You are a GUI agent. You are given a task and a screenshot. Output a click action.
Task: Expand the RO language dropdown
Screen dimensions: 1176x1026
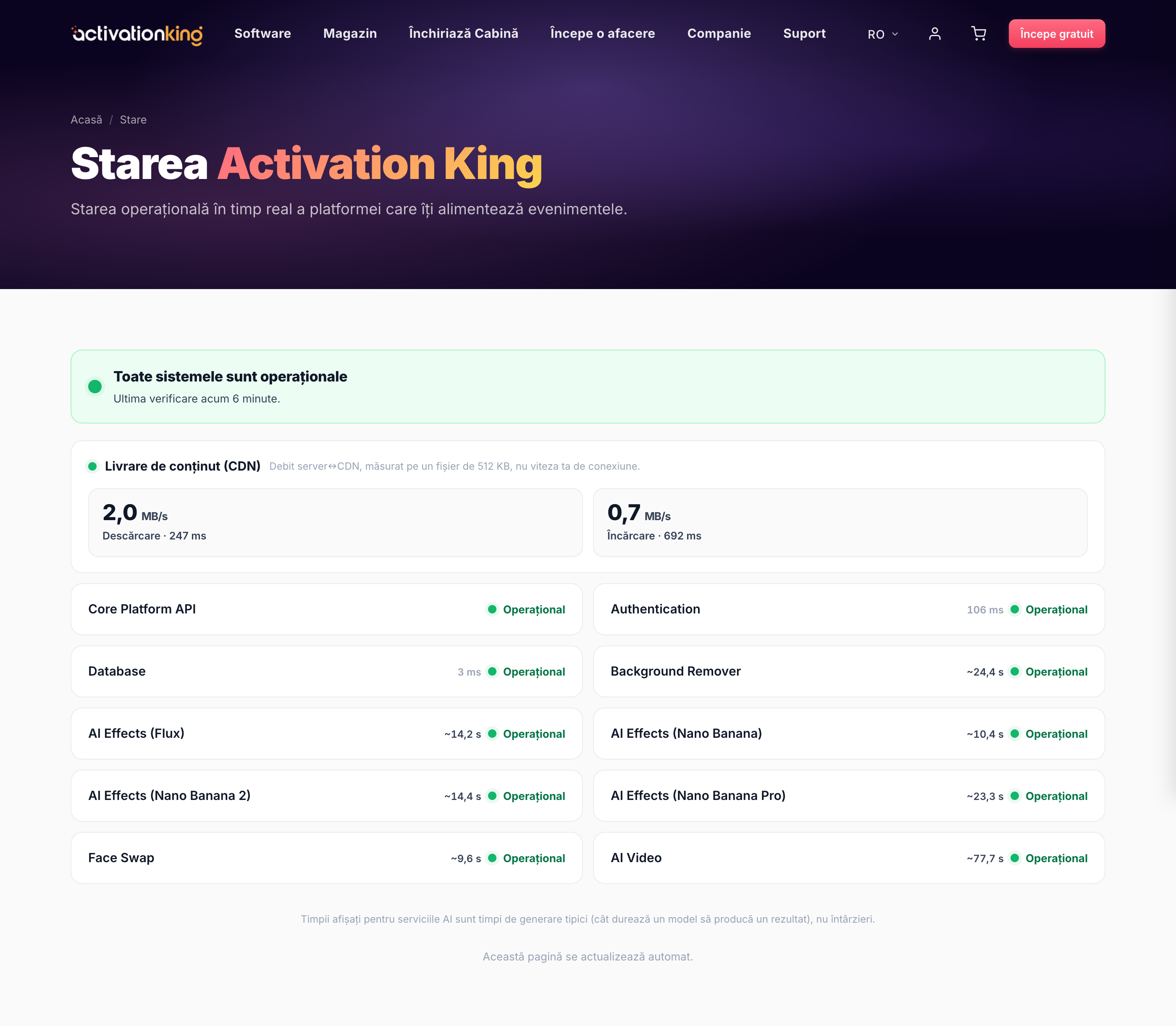click(883, 34)
